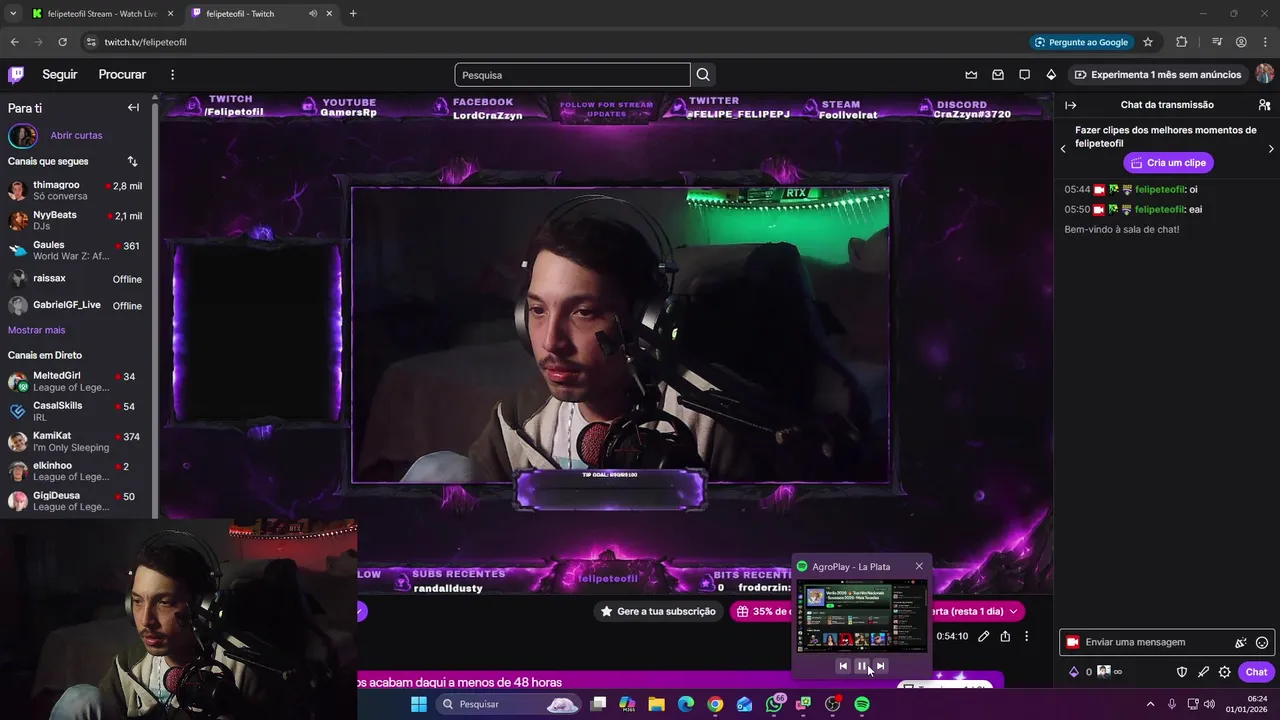This screenshot has height=720, width=1280.
Task: Click Pergunte ao Google button
Action: pyautogui.click(x=1081, y=42)
